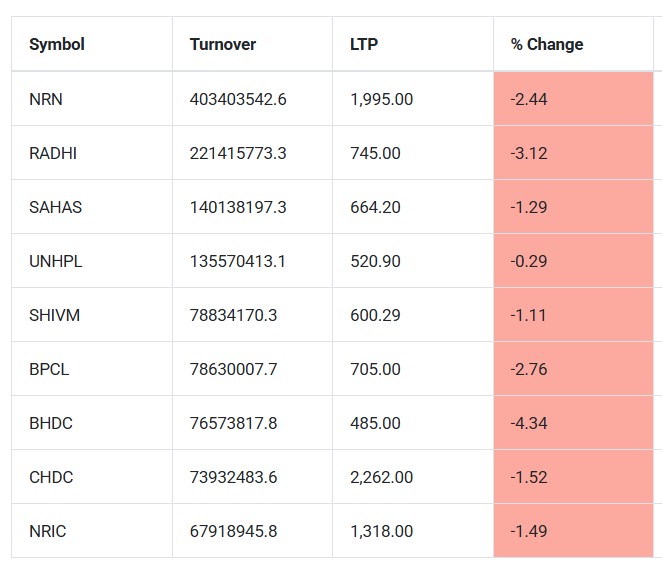Click the Symbol column header
662x571 pixels.
[57, 44]
